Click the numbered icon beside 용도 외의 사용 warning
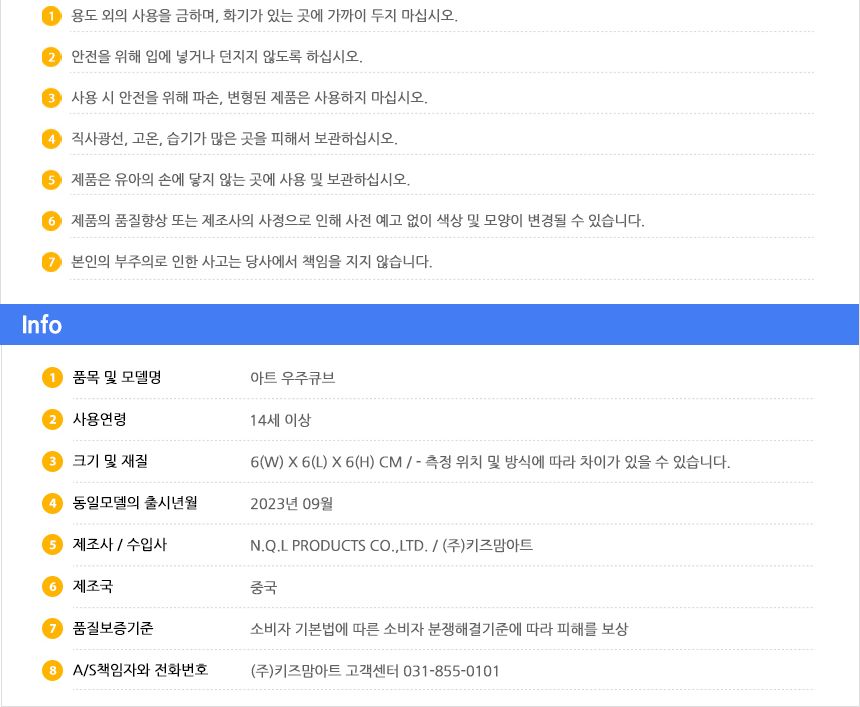 coord(51,16)
